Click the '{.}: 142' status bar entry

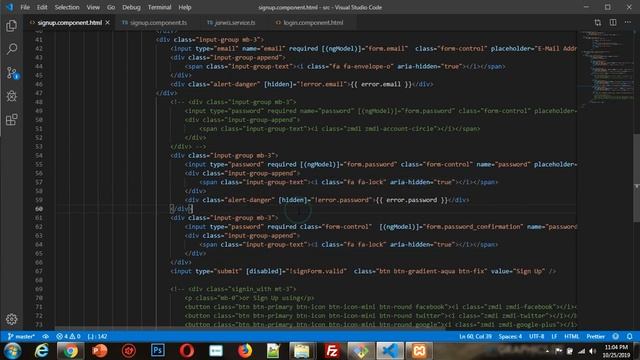coord(98,336)
